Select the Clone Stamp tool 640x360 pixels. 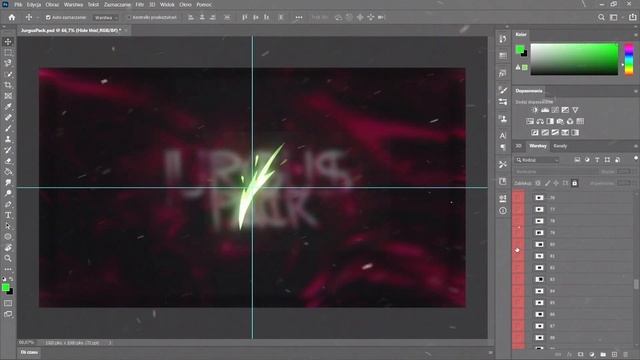(x=8, y=139)
